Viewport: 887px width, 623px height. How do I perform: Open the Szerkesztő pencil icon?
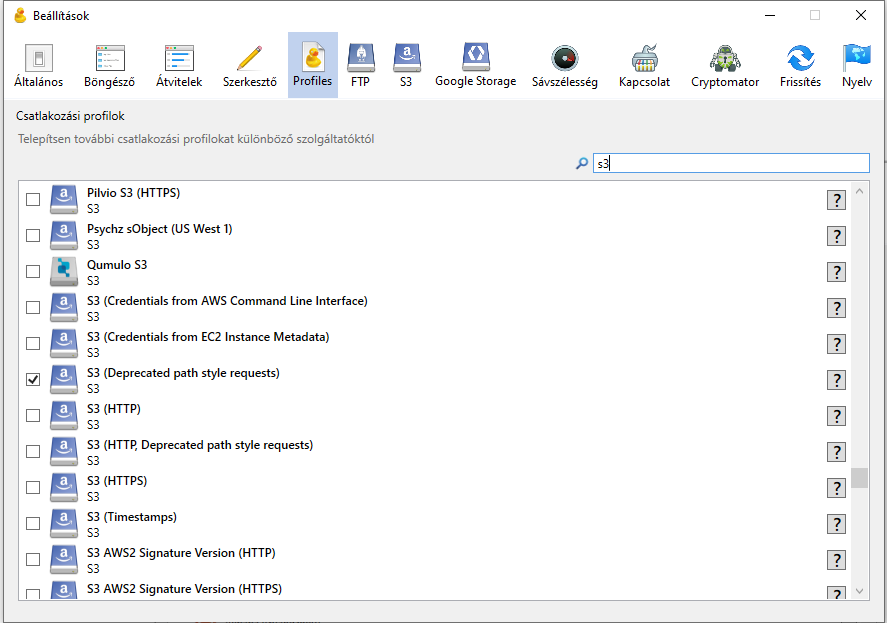[x=249, y=65]
